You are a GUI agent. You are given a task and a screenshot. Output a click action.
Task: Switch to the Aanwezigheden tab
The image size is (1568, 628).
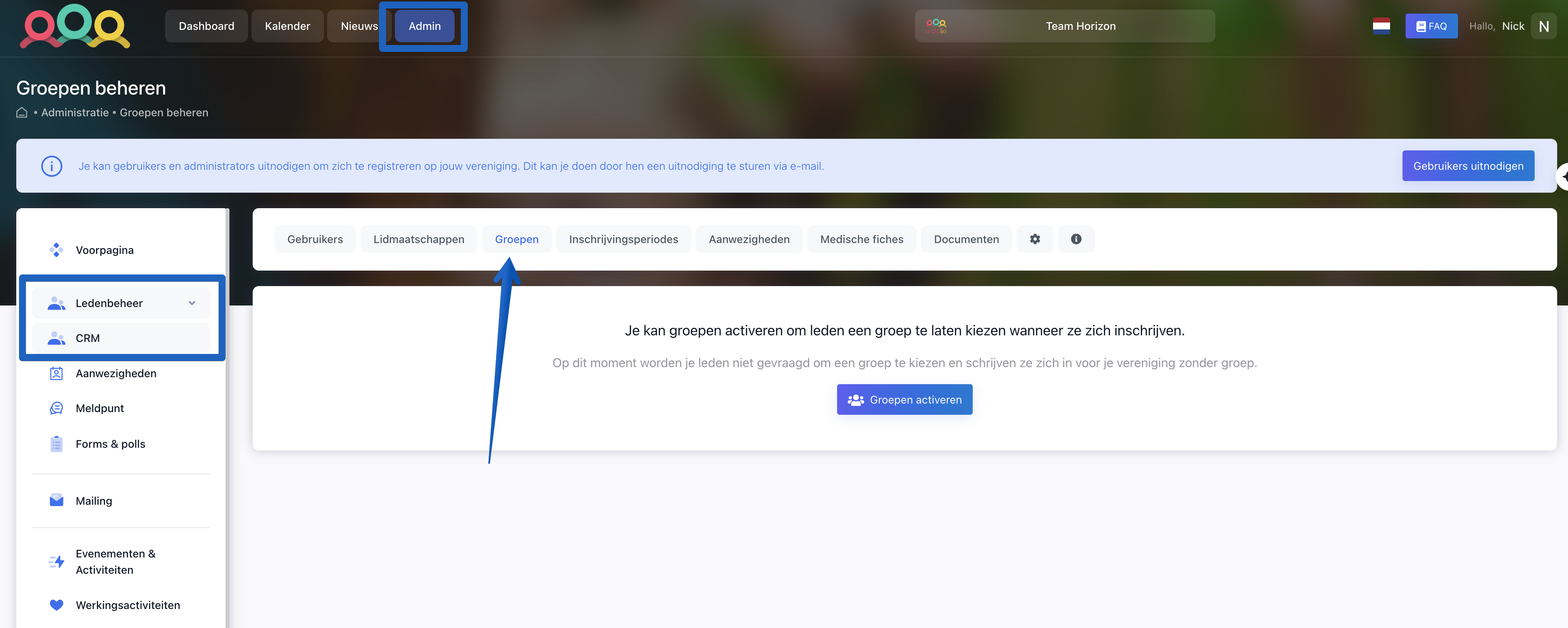[x=749, y=240]
